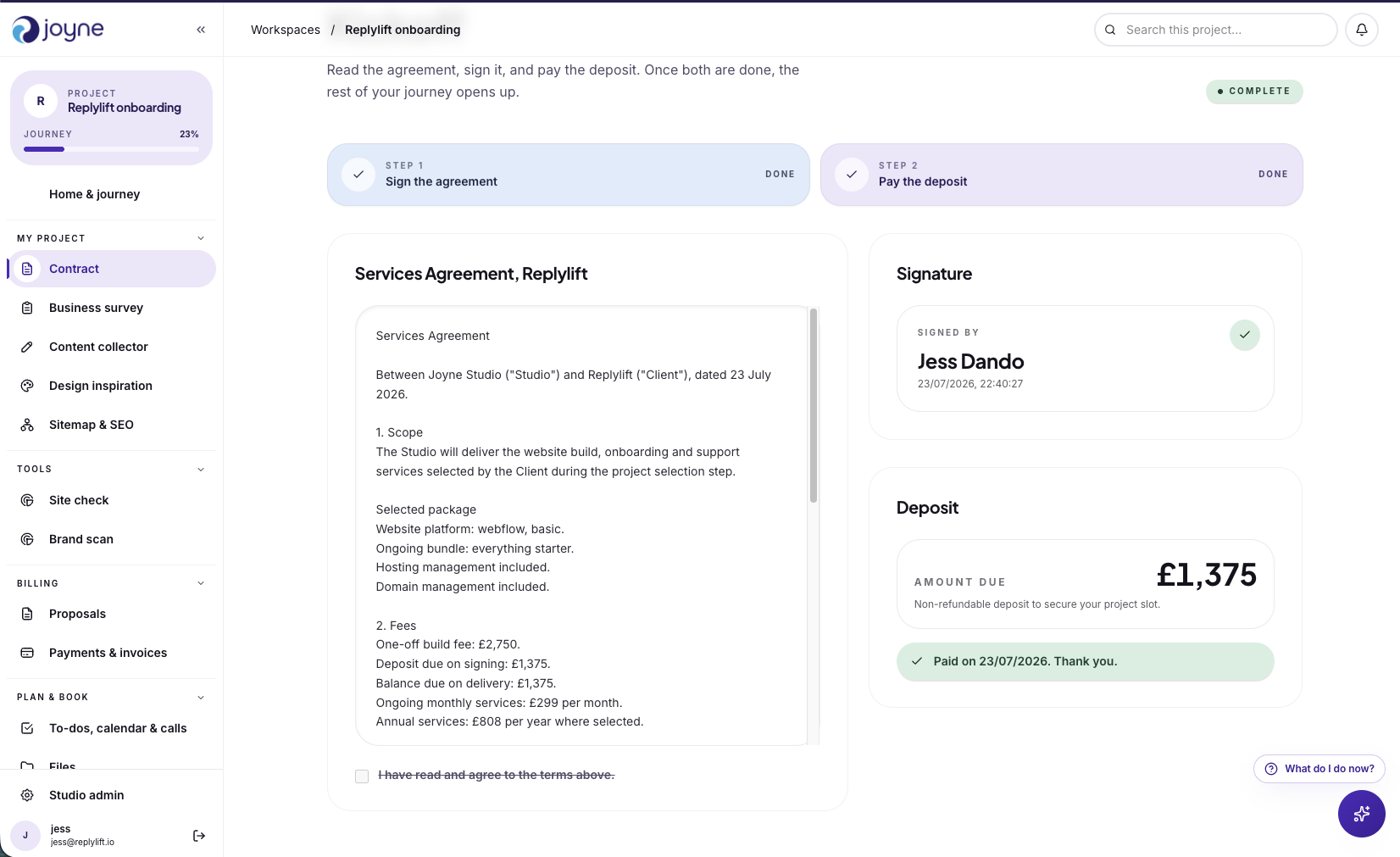
Task: Open Site check tool
Action: 111,500
